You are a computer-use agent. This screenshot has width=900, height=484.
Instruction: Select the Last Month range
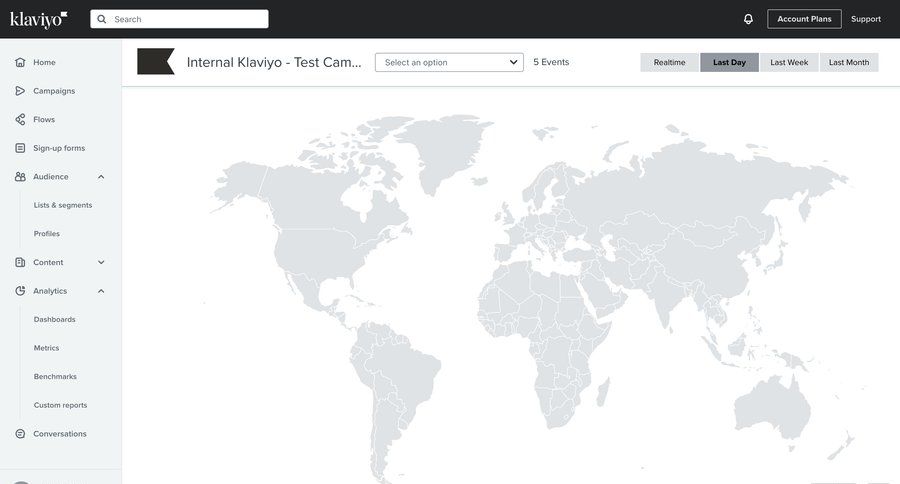tap(849, 62)
